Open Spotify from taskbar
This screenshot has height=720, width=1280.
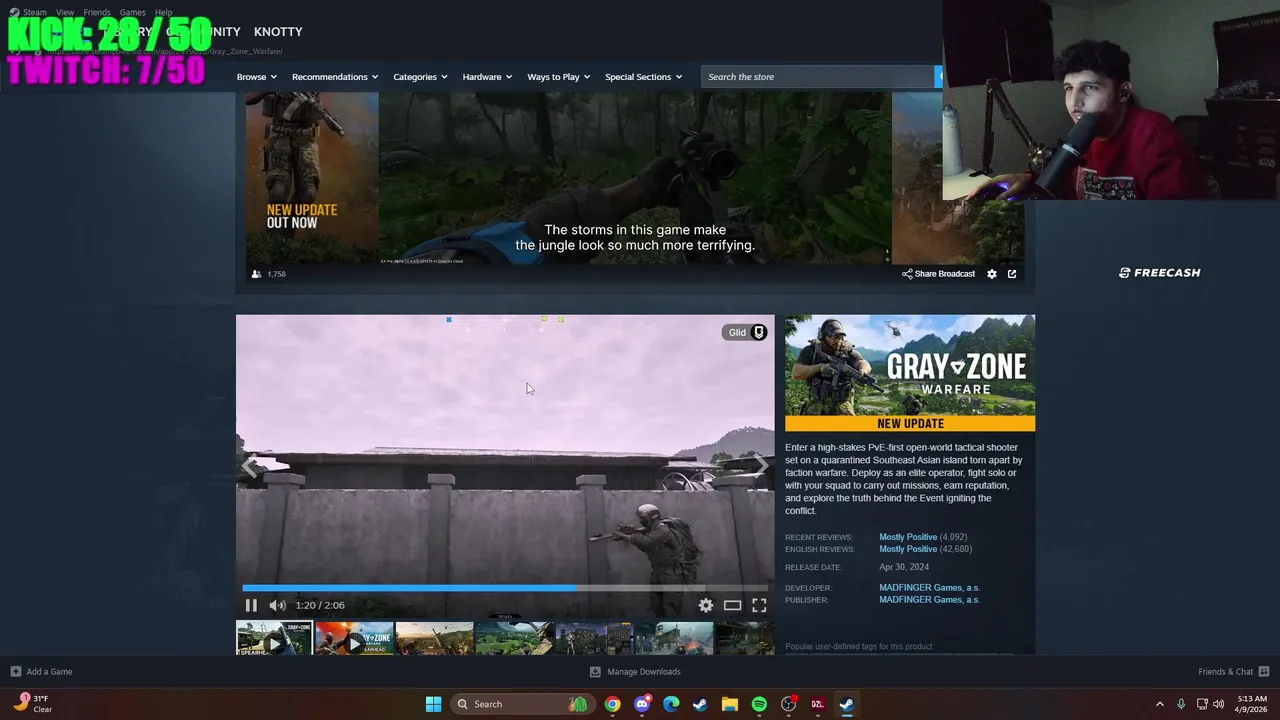[759, 704]
